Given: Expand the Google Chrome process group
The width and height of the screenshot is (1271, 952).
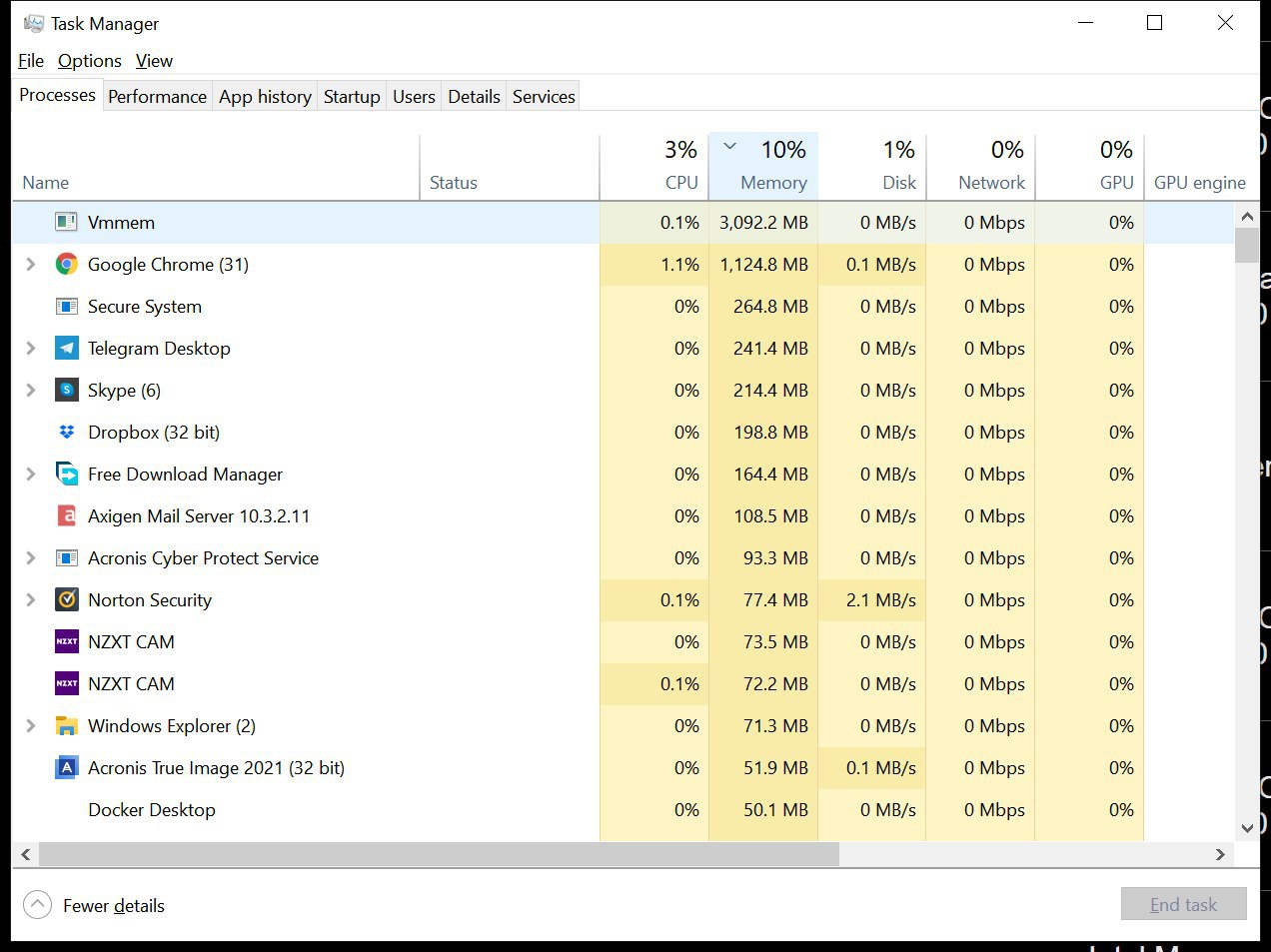Looking at the screenshot, I should [x=31, y=265].
